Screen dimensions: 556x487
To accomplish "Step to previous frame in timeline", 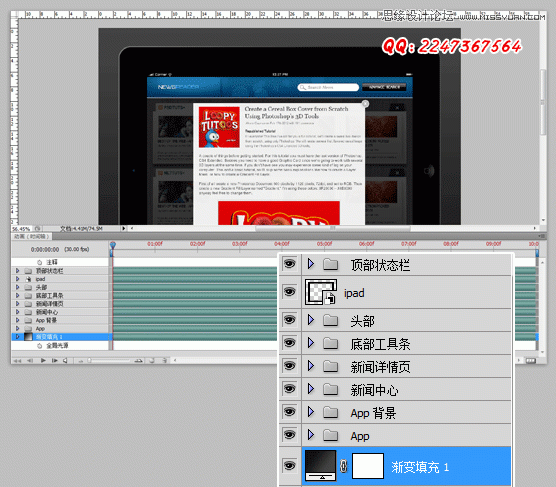I will [x=30, y=361].
